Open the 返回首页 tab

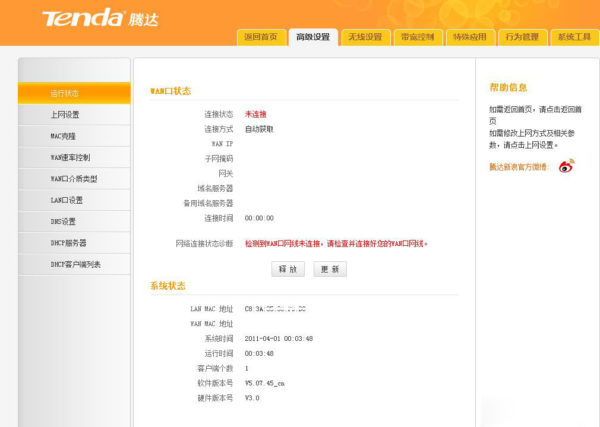261,37
